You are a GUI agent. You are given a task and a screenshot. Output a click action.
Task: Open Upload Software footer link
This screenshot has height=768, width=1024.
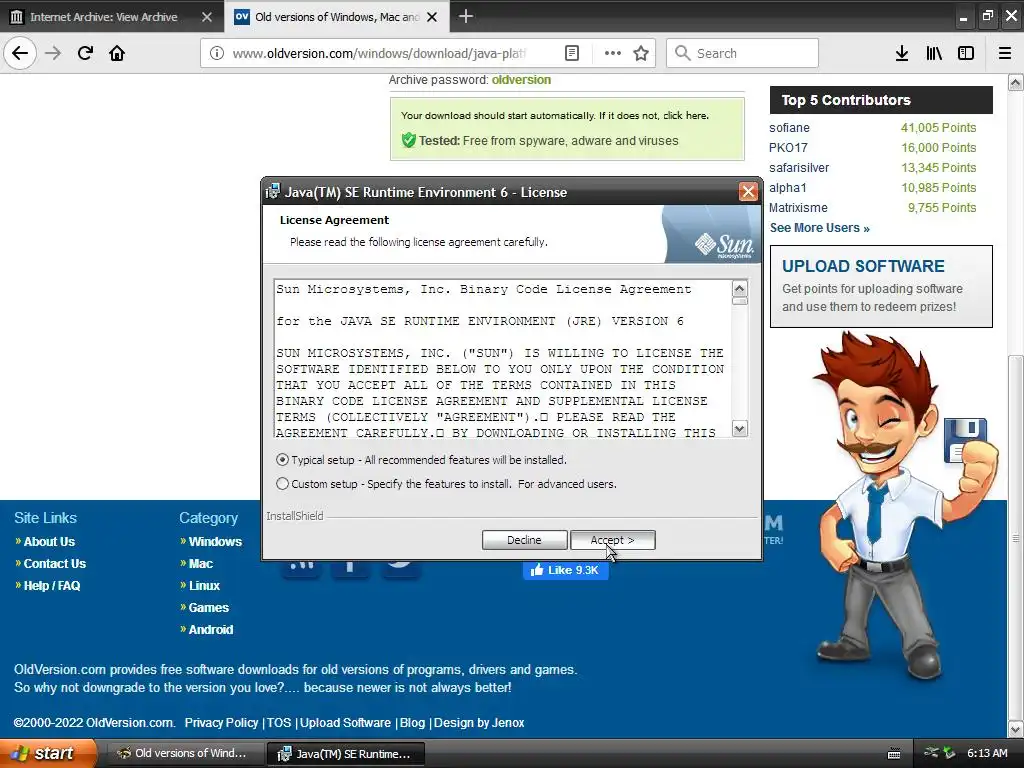pos(345,723)
